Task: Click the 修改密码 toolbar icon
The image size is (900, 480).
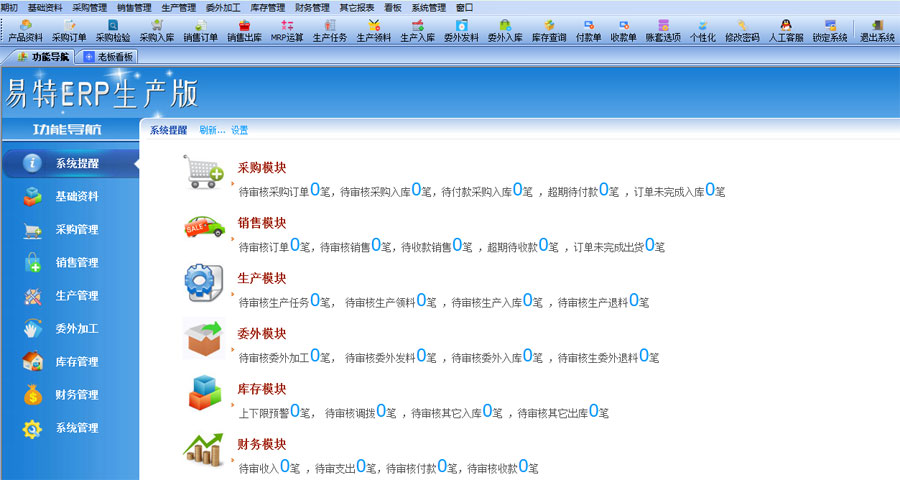Action: click(742, 31)
